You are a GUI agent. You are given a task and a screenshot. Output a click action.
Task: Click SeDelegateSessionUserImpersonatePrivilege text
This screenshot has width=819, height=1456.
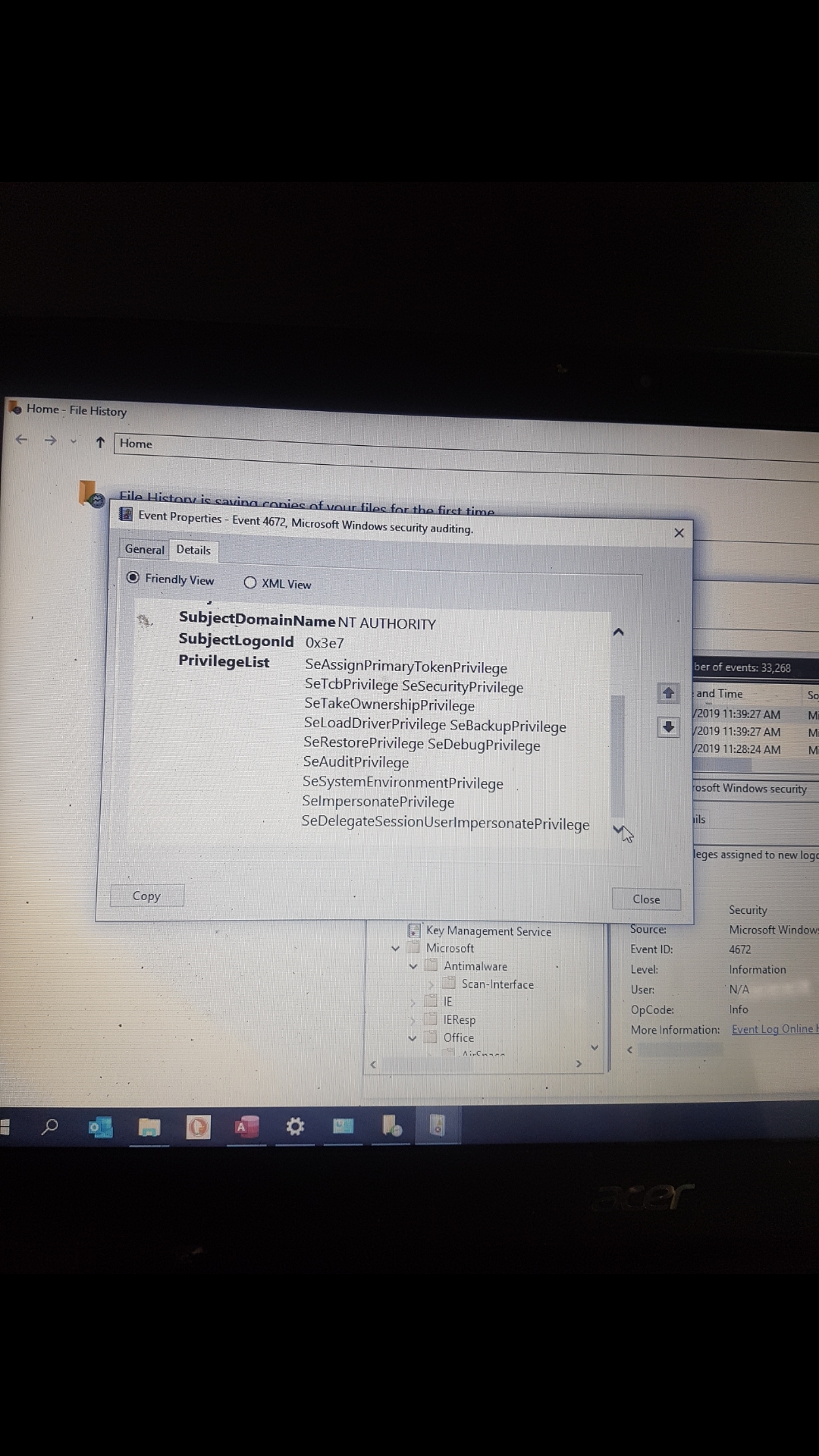tap(445, 822)
